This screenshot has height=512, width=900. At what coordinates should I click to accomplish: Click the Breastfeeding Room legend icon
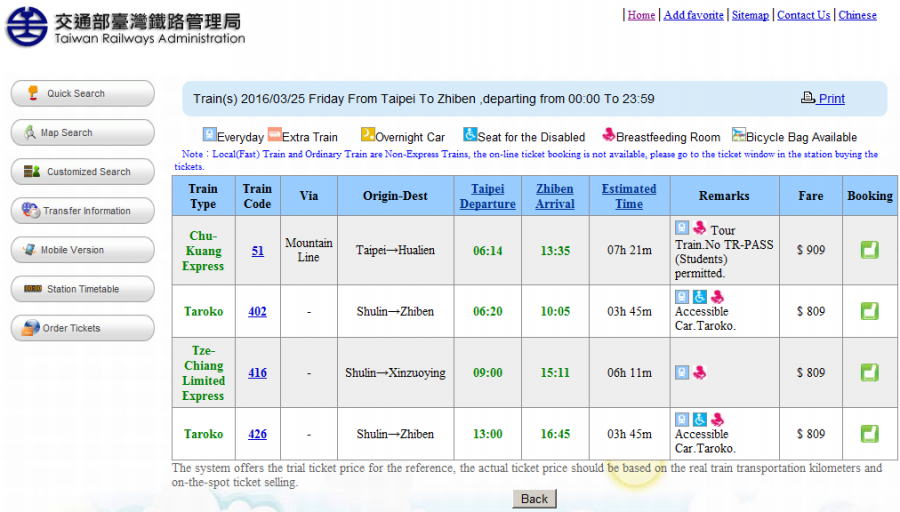608,135
